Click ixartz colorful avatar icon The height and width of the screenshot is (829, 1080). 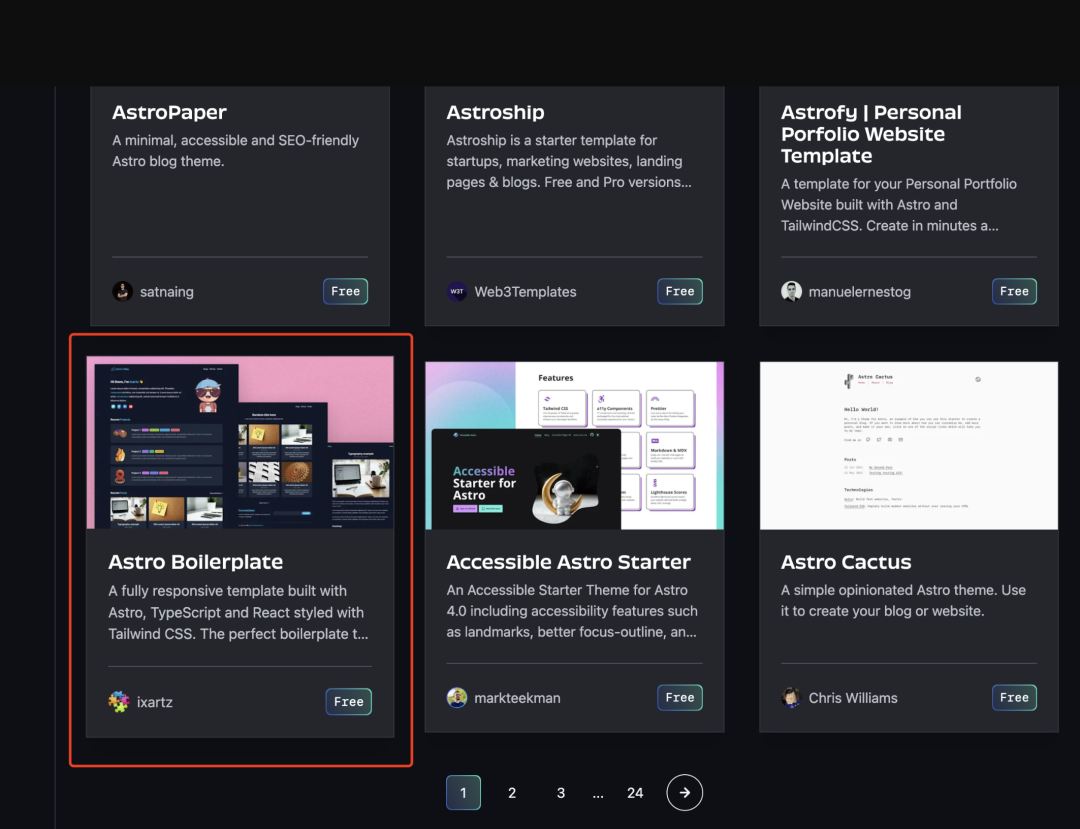(119, 702)
